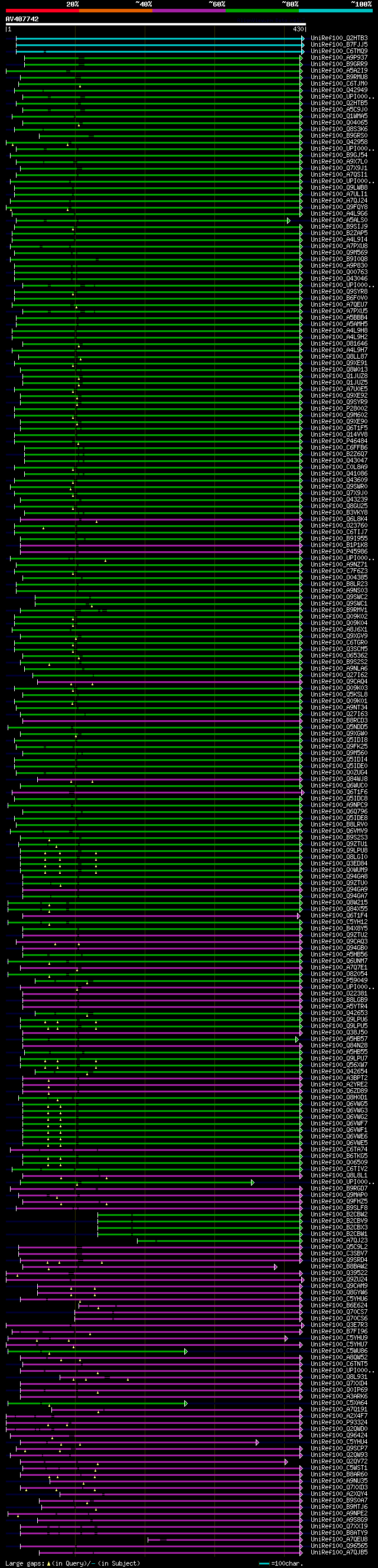Click the UniRef100_A5C9J0 entry
This screenshot has height=1568, width=378.
tap(339, 109)
